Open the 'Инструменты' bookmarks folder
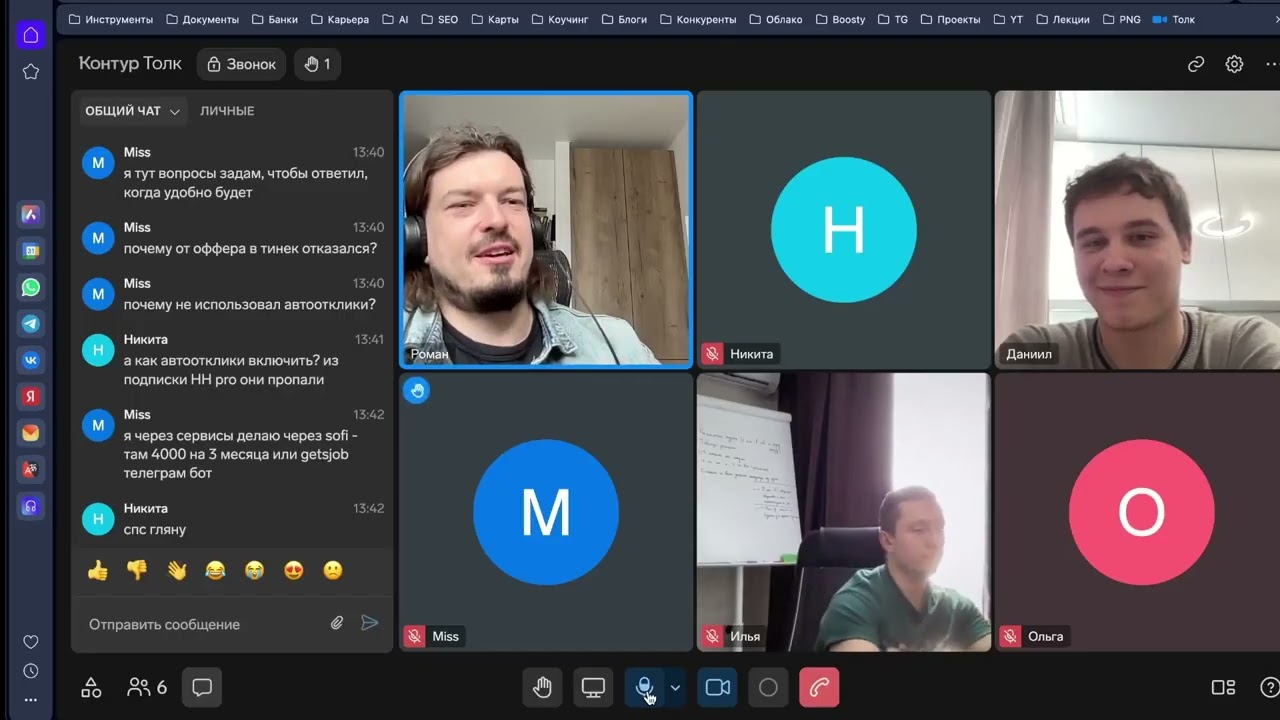Viewport: 1280px width, 720px height. tap(111, 19)
